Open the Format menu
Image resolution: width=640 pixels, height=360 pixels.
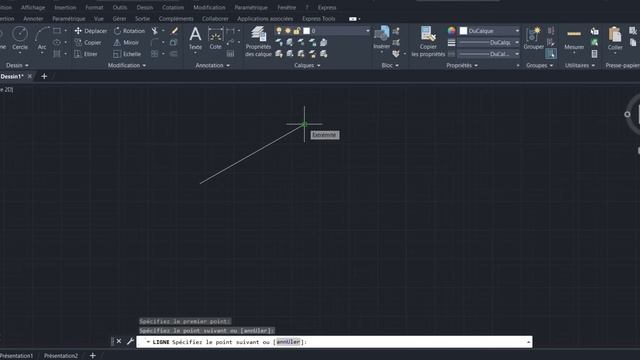coord(94,7)
